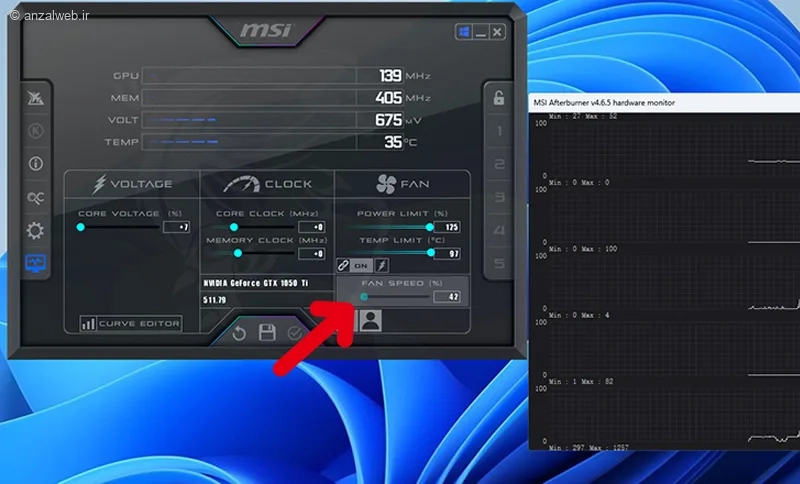
Task: Toggle the lightning bolt priority button
Action: point(381,266)
